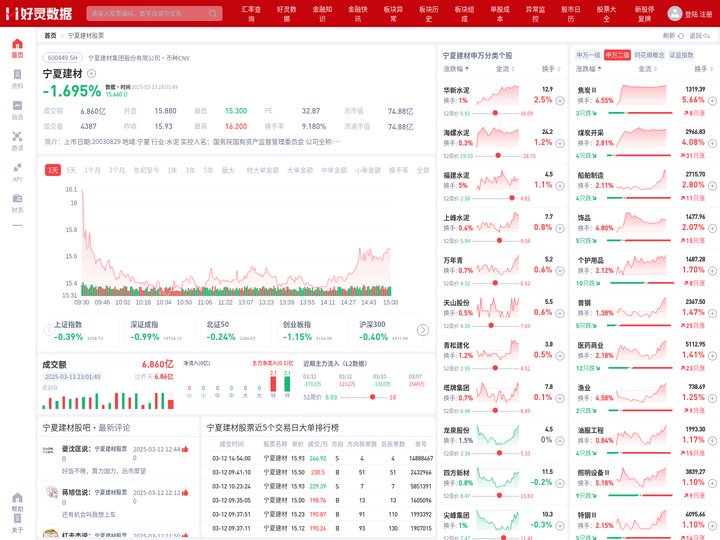The width and height of the screenshot is (720, 540).
Task: Click the 600449.SH stock code badge
Action: pyautogui.click(x=63, y=58)
